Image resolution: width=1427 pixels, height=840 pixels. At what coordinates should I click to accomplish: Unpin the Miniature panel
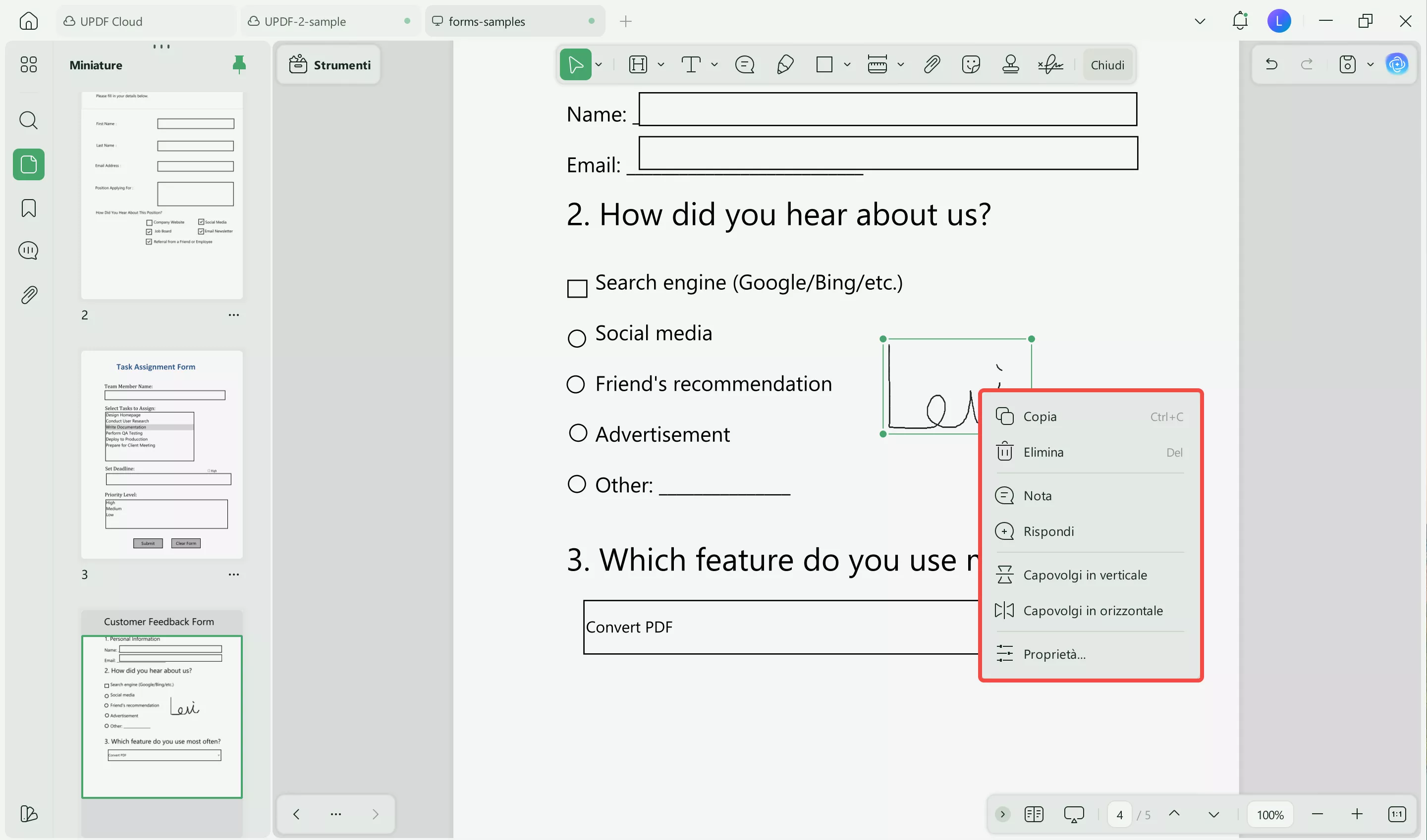[x=239, y=64]
